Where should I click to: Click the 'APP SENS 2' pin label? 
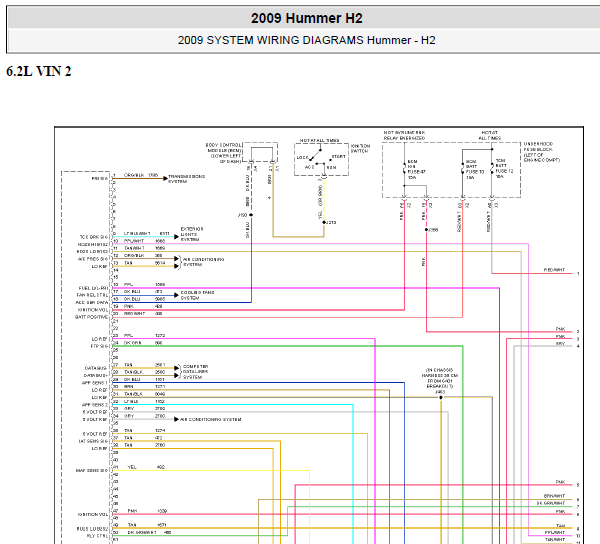(95, 405)
